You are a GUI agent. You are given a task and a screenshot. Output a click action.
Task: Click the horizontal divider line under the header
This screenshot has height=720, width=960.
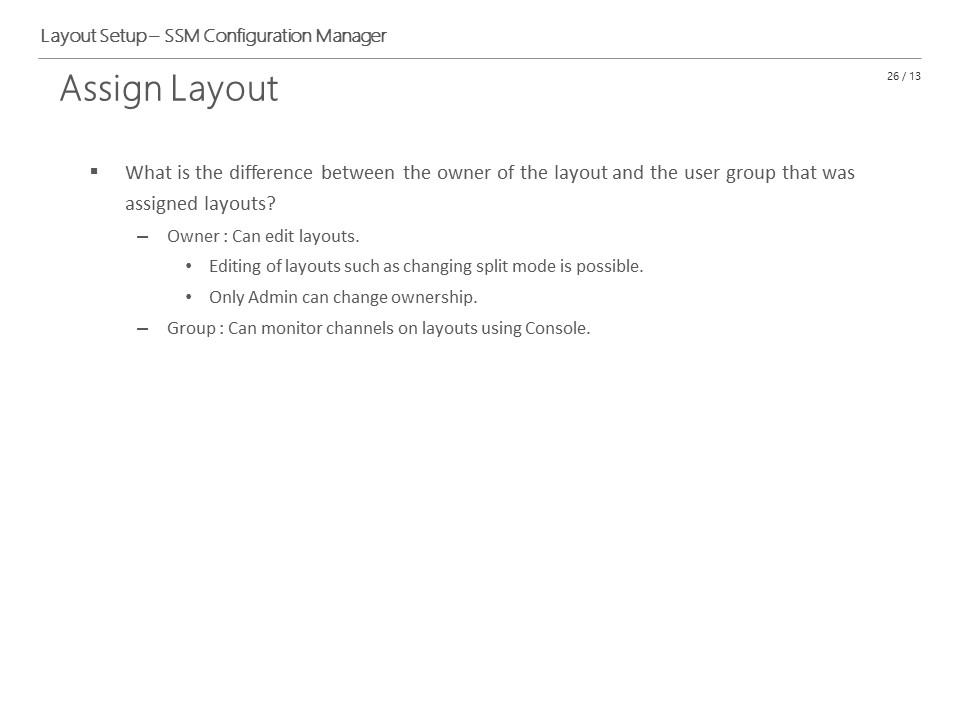[479, 59]
